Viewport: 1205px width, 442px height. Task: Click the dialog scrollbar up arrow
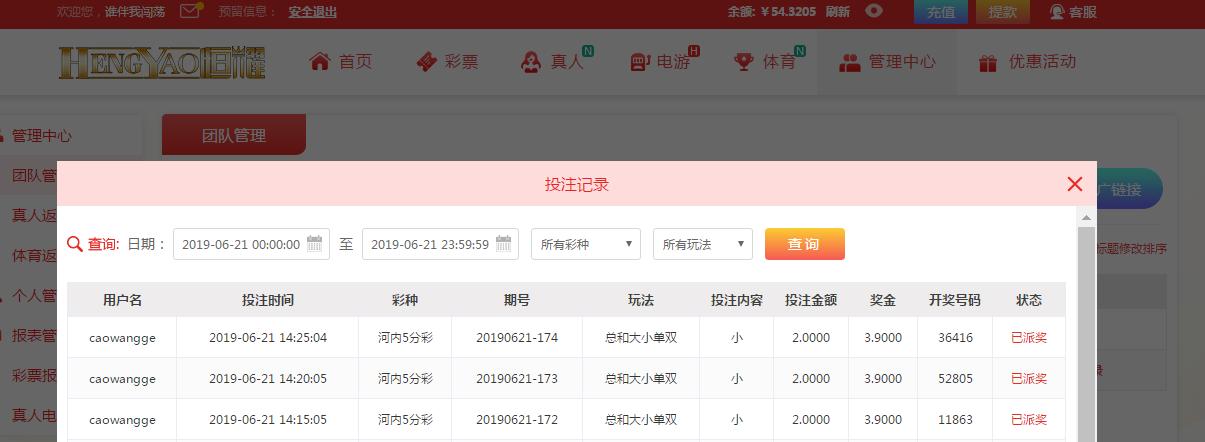(x=1086, y=217)
